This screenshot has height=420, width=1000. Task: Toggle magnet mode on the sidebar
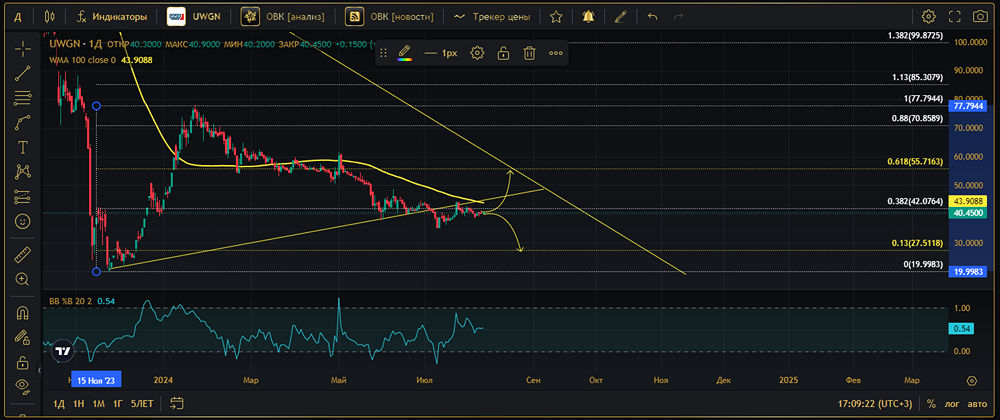pyautogui.click(x=22, y=312)
